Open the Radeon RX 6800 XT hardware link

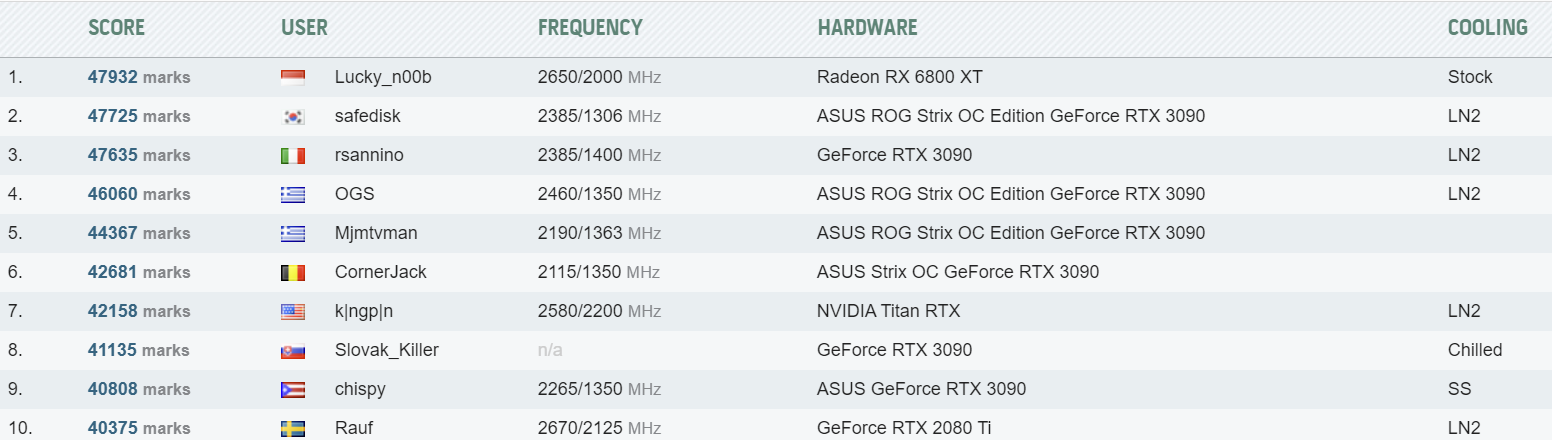tap(907, 77)
